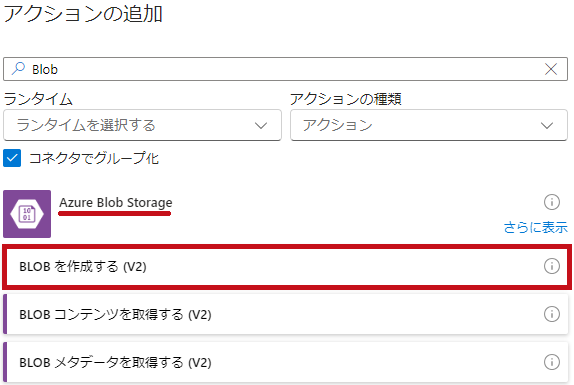The height and width of the screenshot is (385, 574).
Task: Click the chevron of the ランタイム dropdown
Action: [x=261, y=126]
